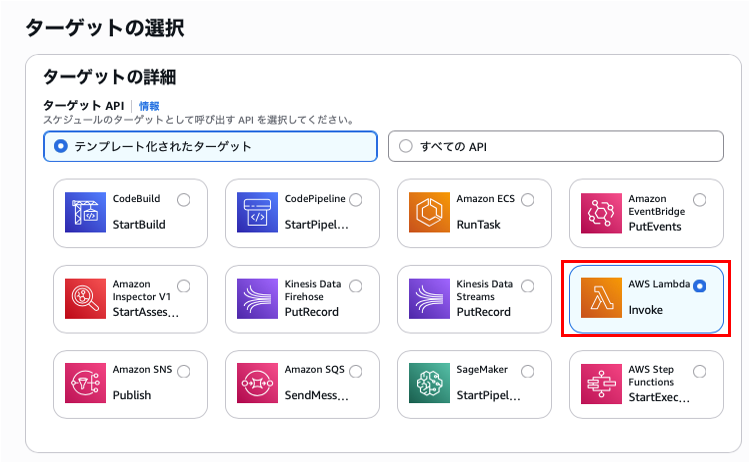Click the Publish label under Amazon SNS
Screen dimensions: 750x462
[x=132, y=395]
